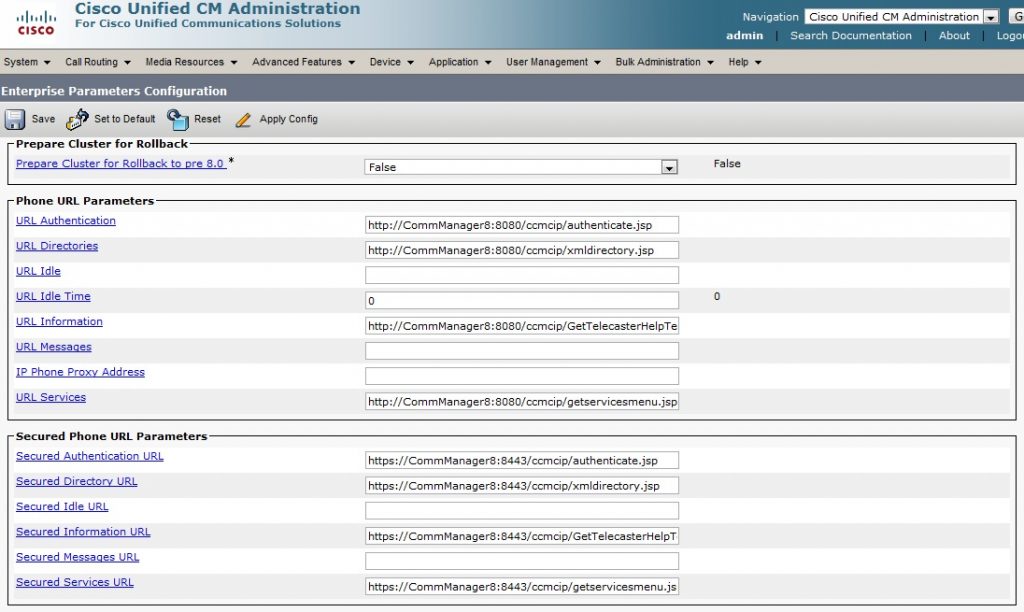The width and height of the screenshot is (1024, 612).
Task: Focus the URL Authentication input field
Action: (x=522, y=225)
